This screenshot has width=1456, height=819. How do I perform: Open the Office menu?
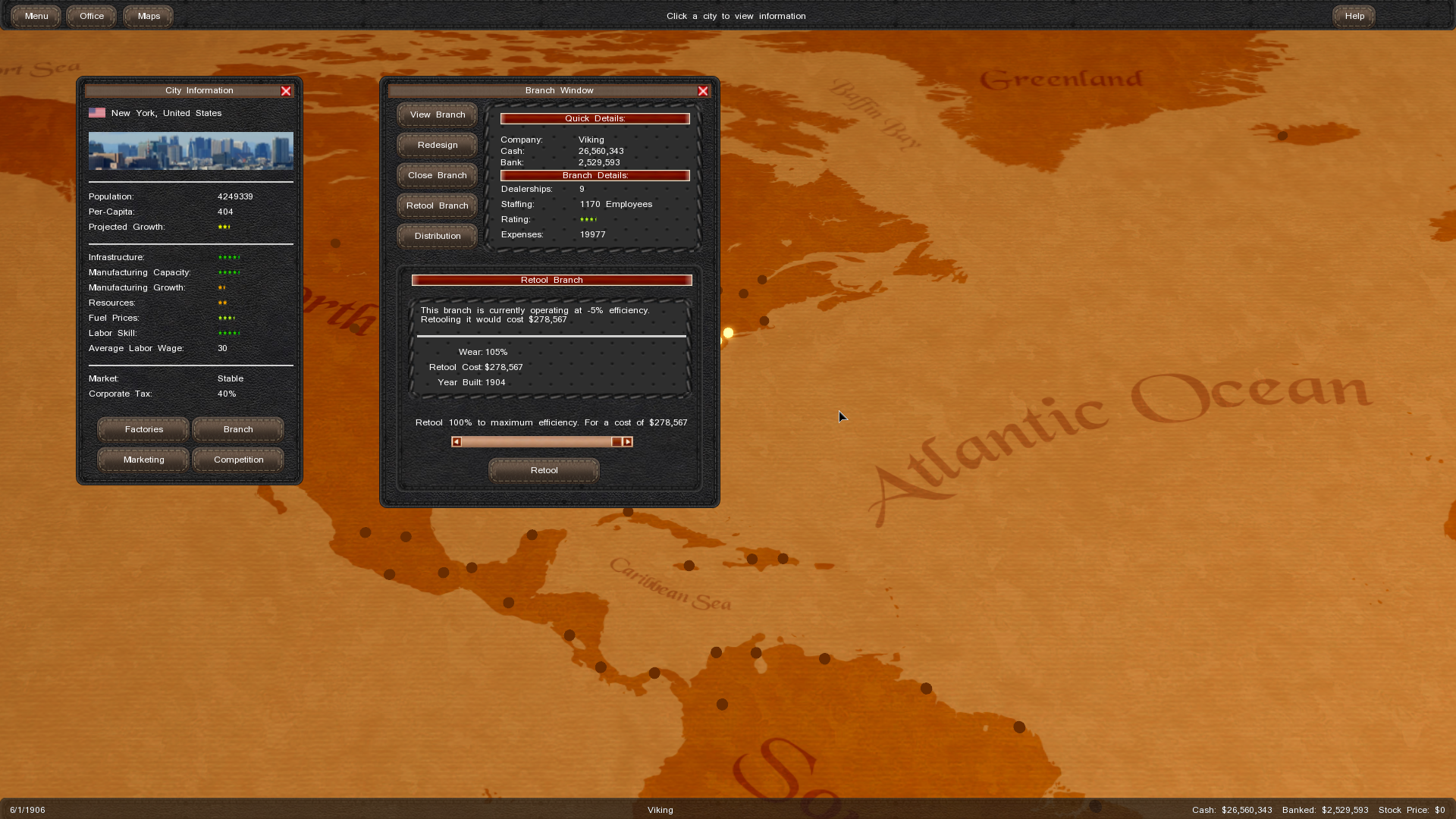[x=92, y=16]
